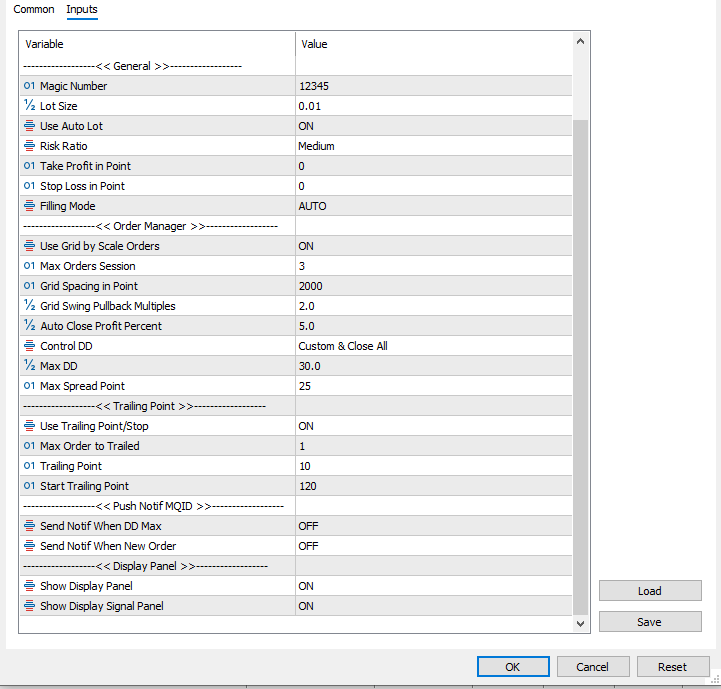Click the double-type icon next to Lot Size
Viewport: 721px width, 689px height.
tap(29, 106)
